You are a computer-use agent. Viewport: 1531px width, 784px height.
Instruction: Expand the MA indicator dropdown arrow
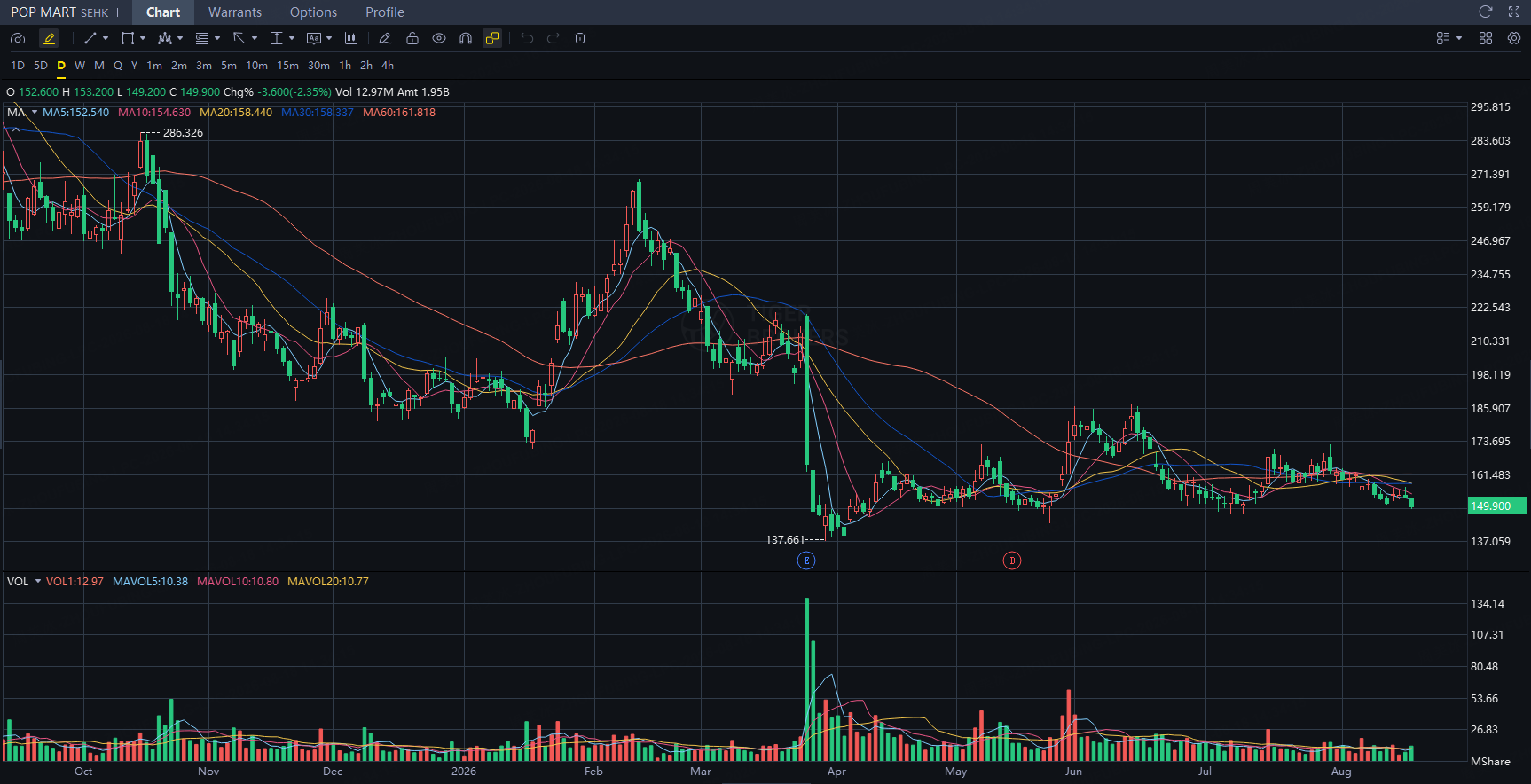coord(35,112)
